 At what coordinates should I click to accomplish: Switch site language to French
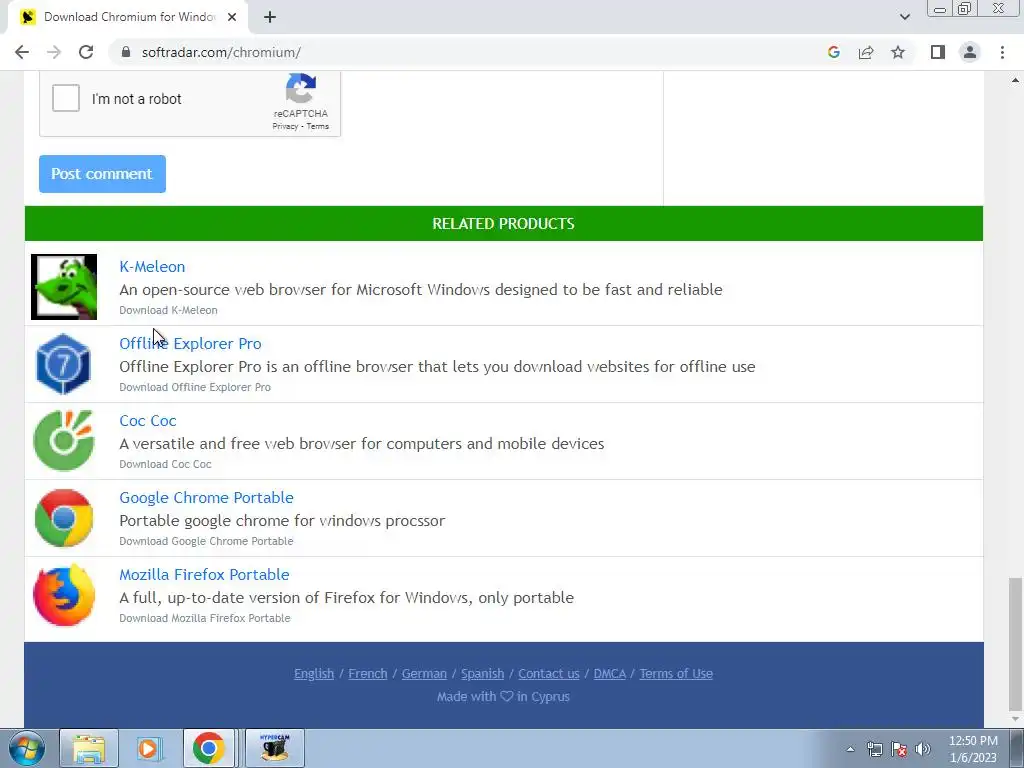[x=368, y=673]
